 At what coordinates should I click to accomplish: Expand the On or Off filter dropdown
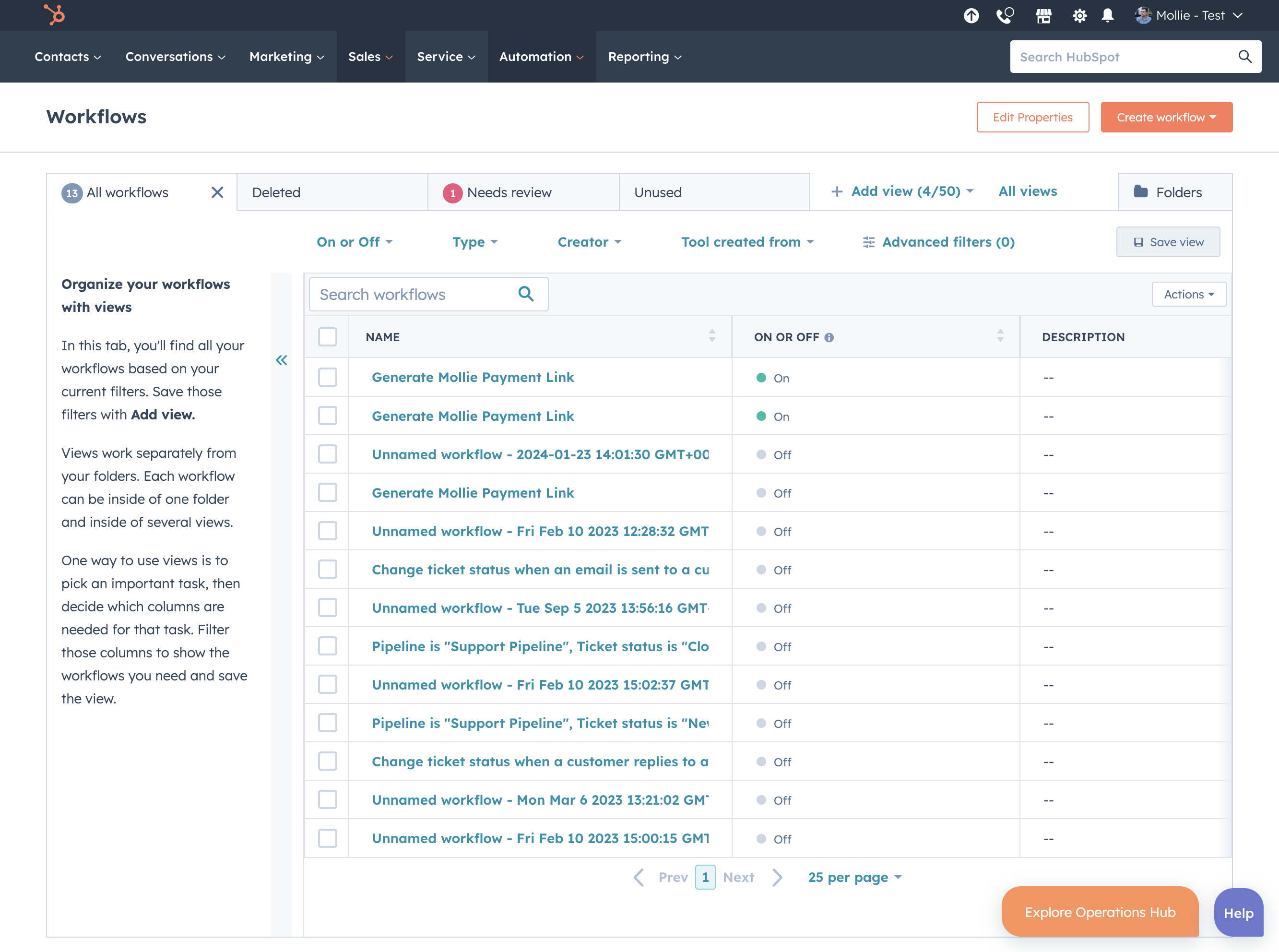coord(355,242)
